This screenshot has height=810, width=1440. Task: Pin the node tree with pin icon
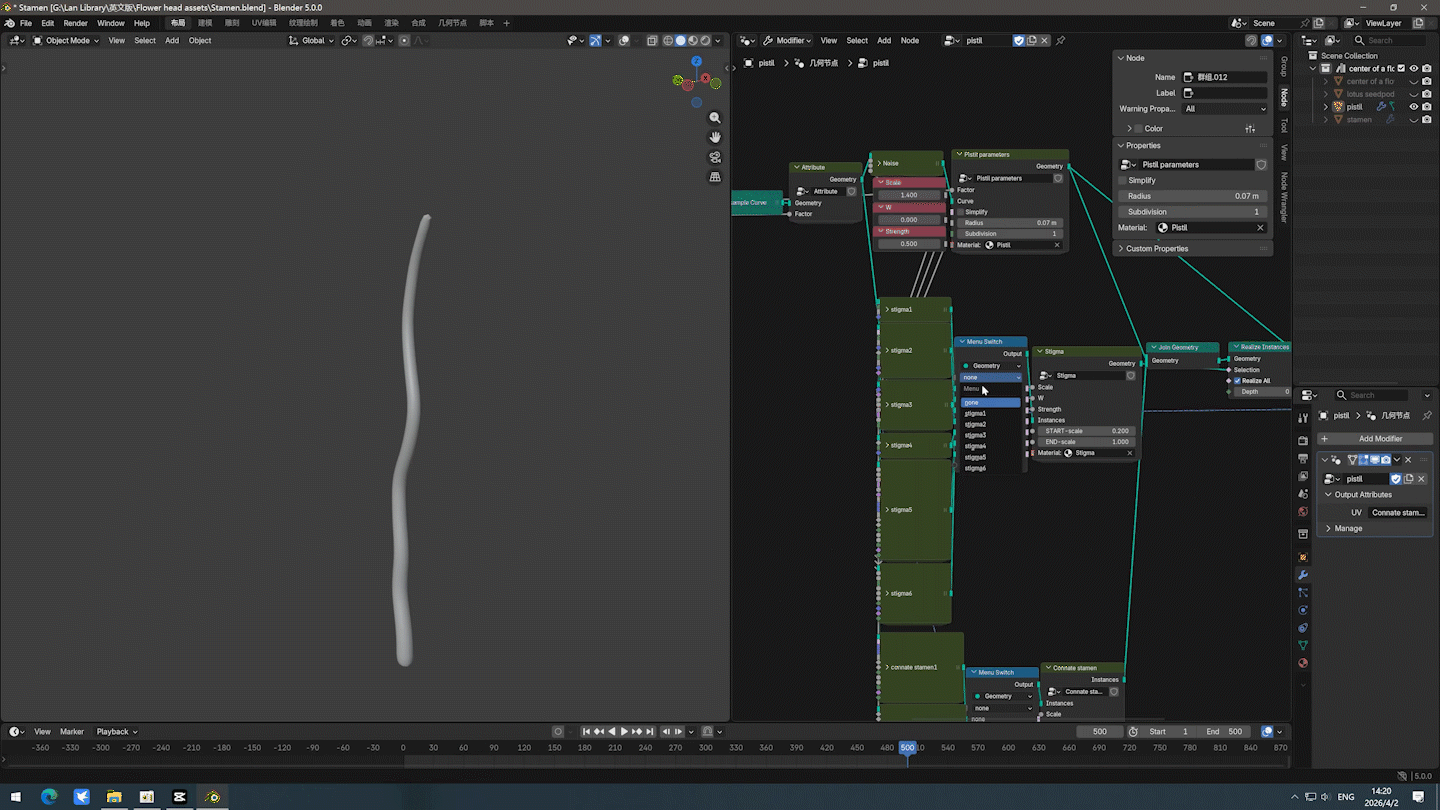point(1060,41)
